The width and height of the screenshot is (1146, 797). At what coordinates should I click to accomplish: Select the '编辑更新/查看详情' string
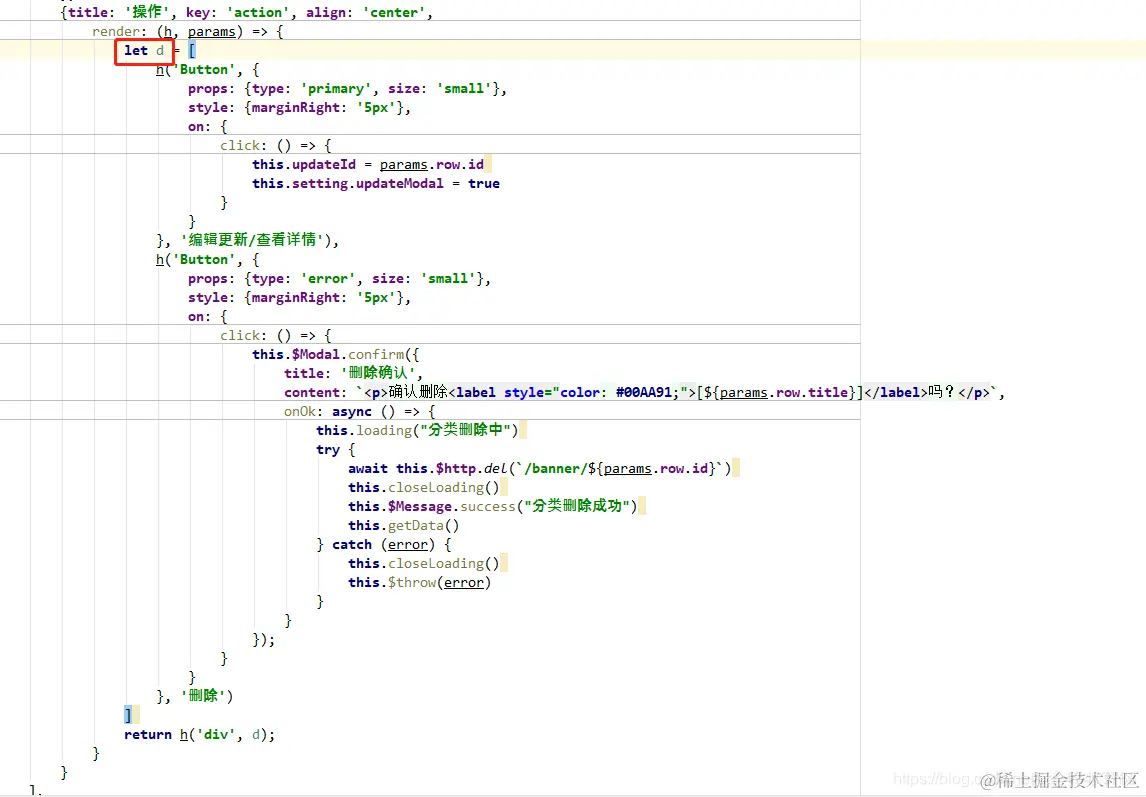(x=252, y=240)
